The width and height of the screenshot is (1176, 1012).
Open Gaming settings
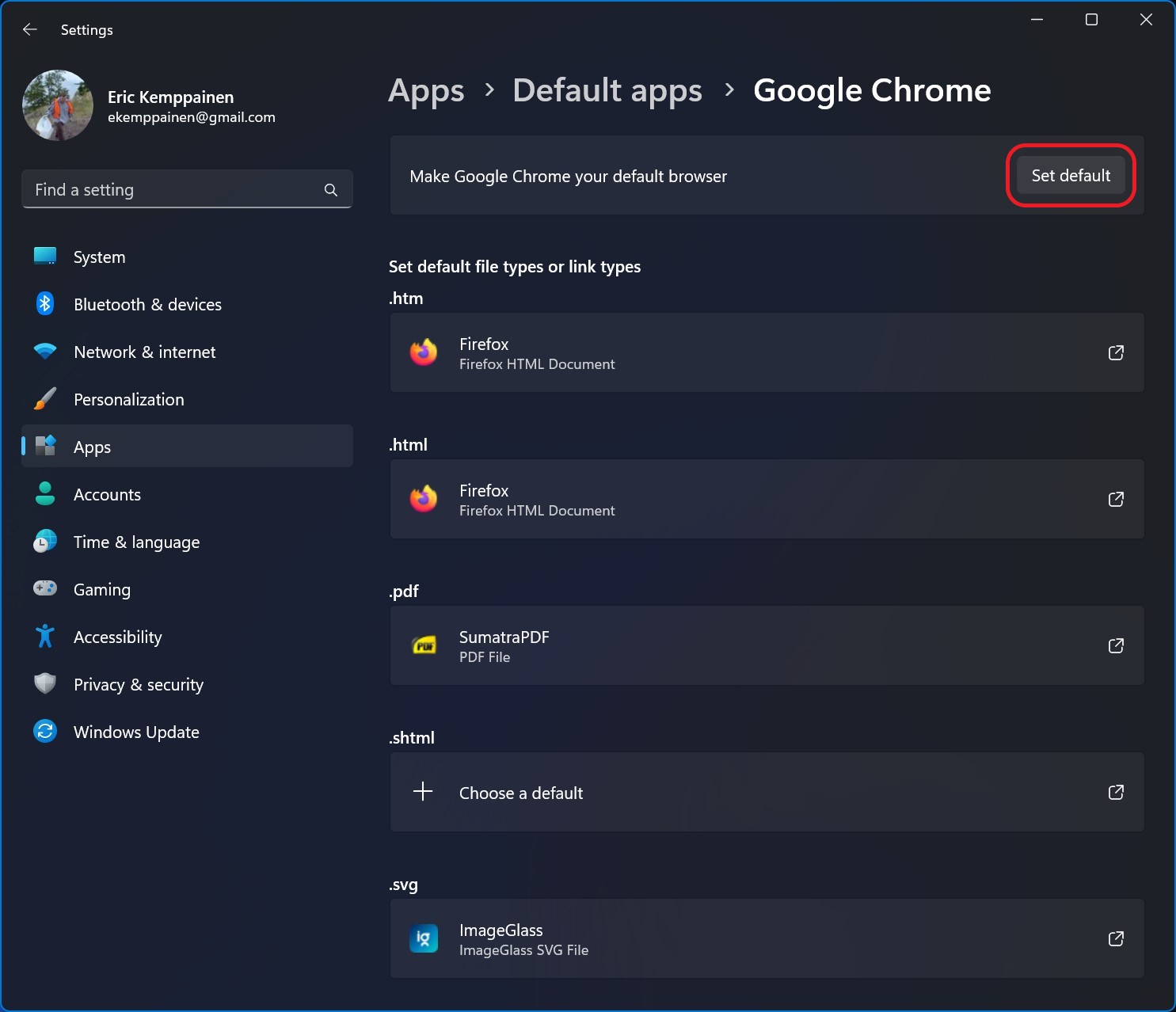(187, 589)
